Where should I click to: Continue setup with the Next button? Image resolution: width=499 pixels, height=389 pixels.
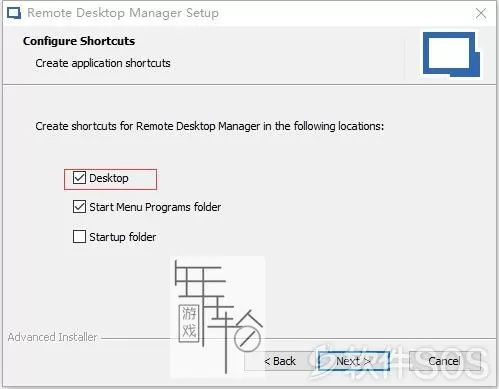(x=354, y=361)
